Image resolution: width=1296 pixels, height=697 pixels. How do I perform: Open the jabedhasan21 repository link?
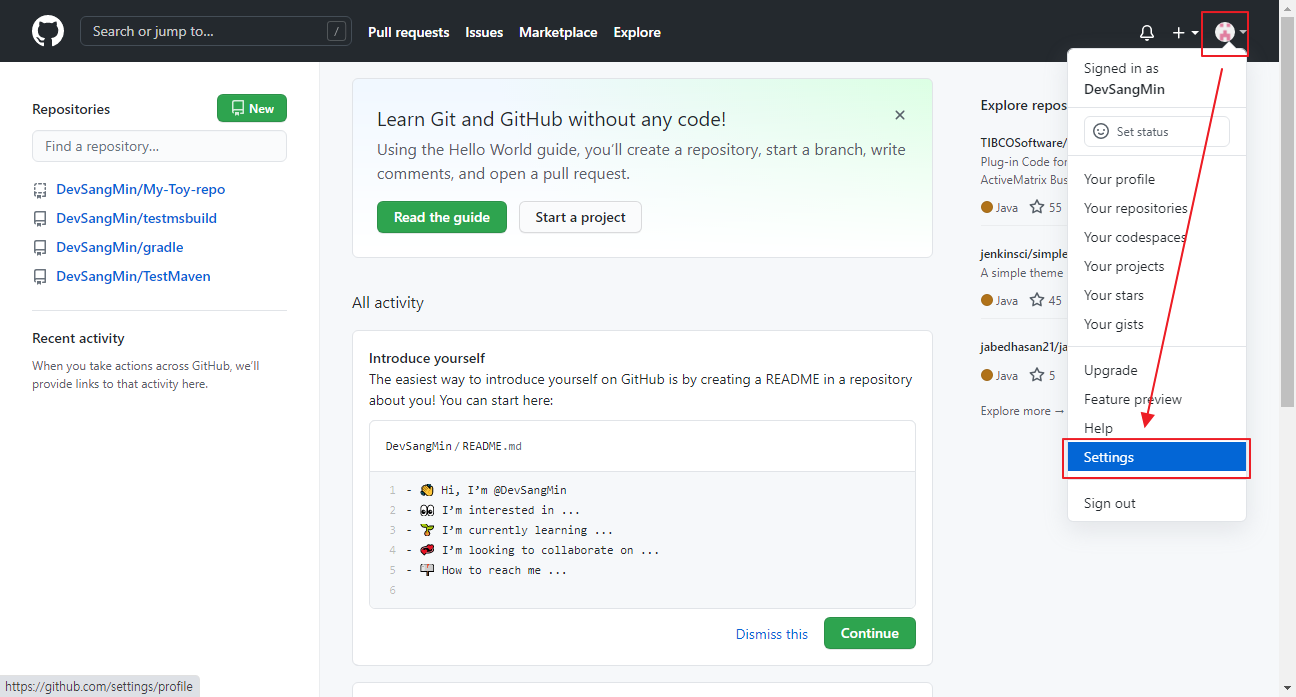tap(1024, 347)
